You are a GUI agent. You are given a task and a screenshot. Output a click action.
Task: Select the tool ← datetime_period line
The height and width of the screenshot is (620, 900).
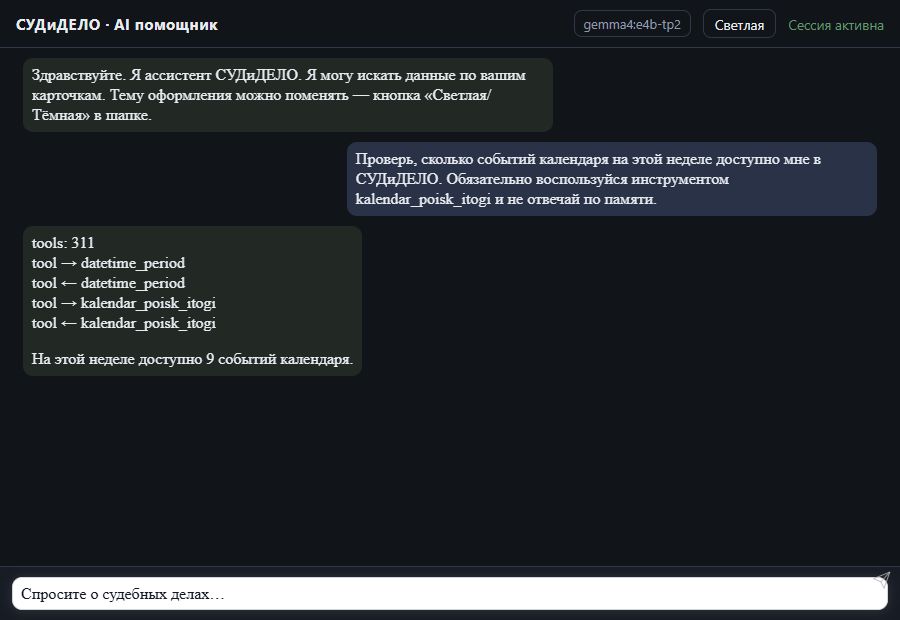point(108,283)
